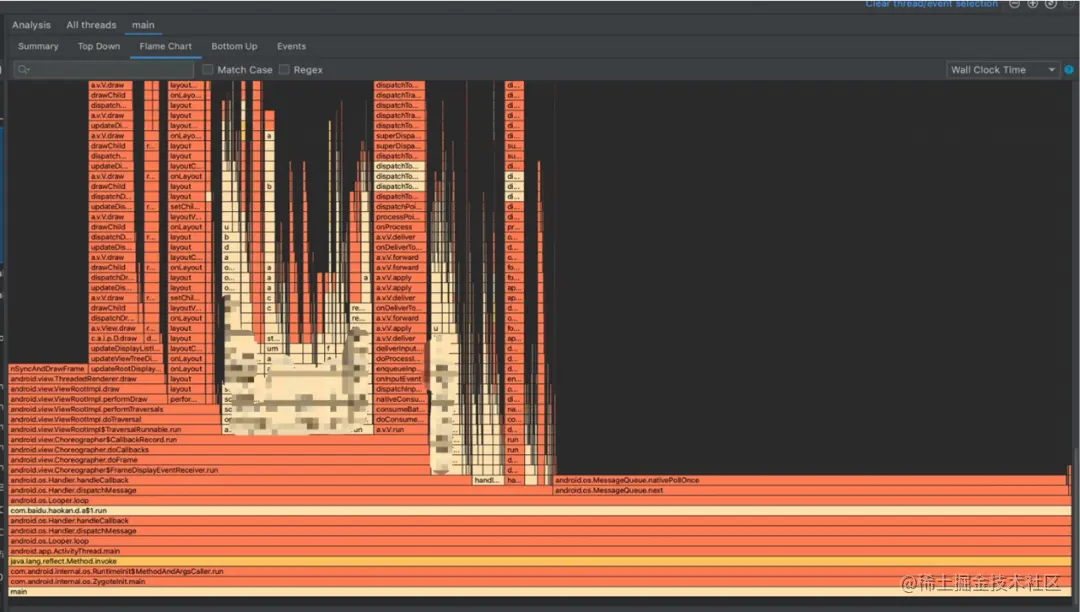Select the java.lang.reflect.Method.invoke bar
The height and width of the screenshot is (612, 1080).
tap(539, 561)
